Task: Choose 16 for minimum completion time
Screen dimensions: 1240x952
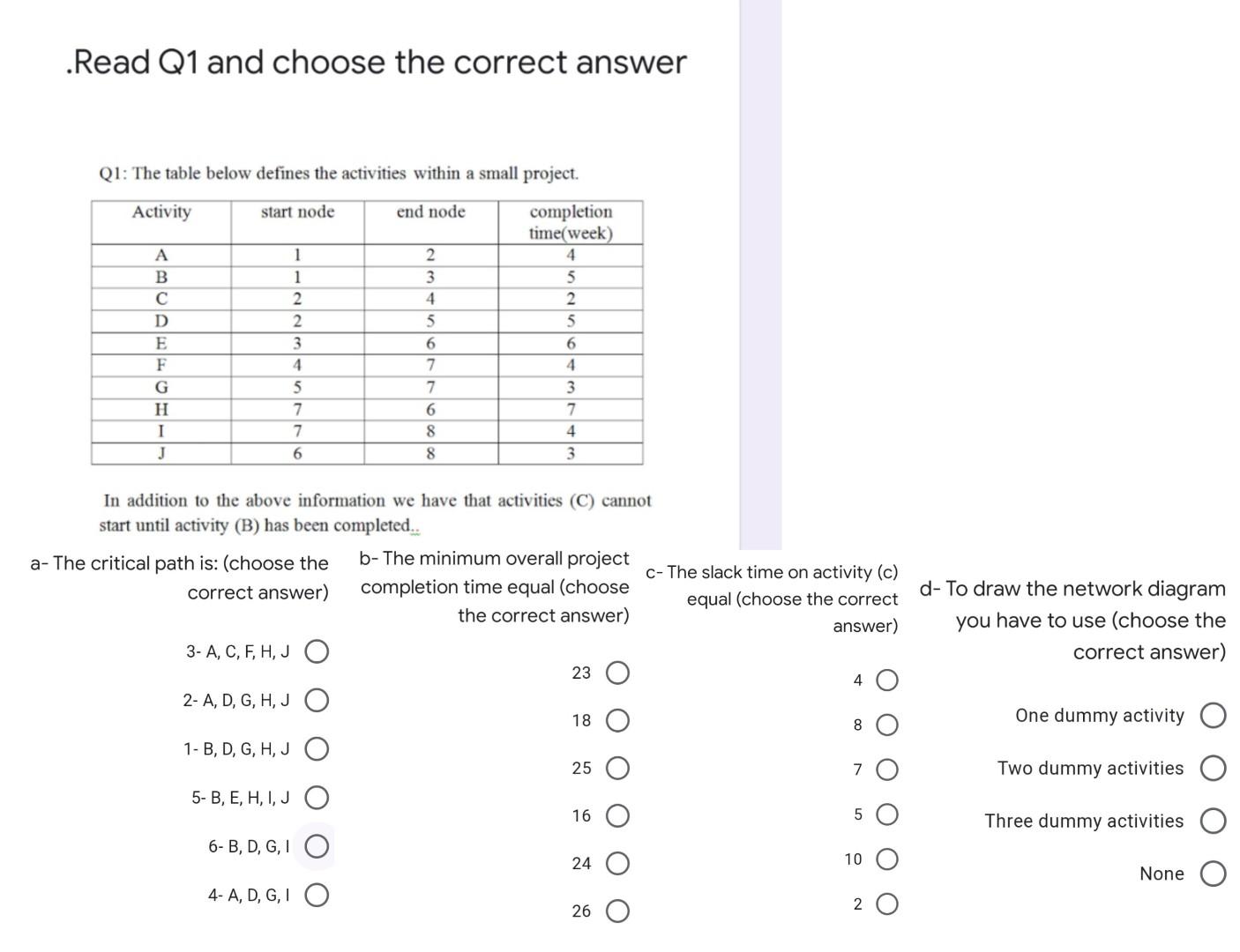Action: (618, 815)
